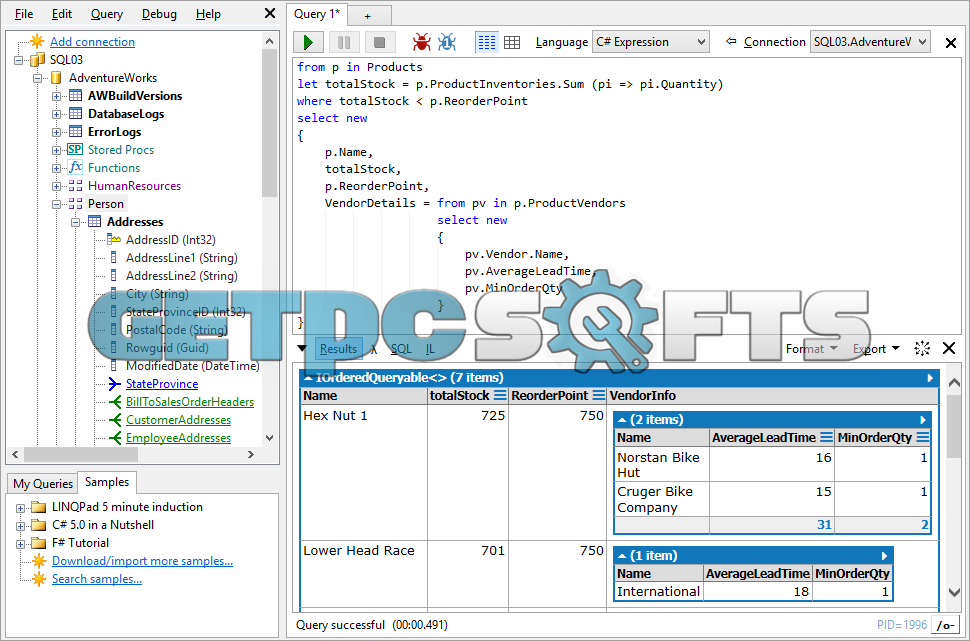Image resolution: width=970 pixels, height=641 pixels.
Task: Switch to the Samples tab
Action: [107, 482]
